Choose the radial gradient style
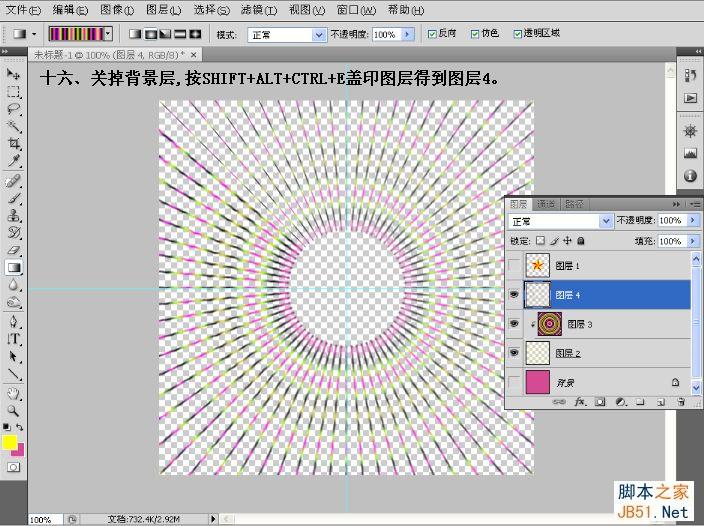Image resolution: width=704 pixels, height=526 pixels. (x=150, y=34)
